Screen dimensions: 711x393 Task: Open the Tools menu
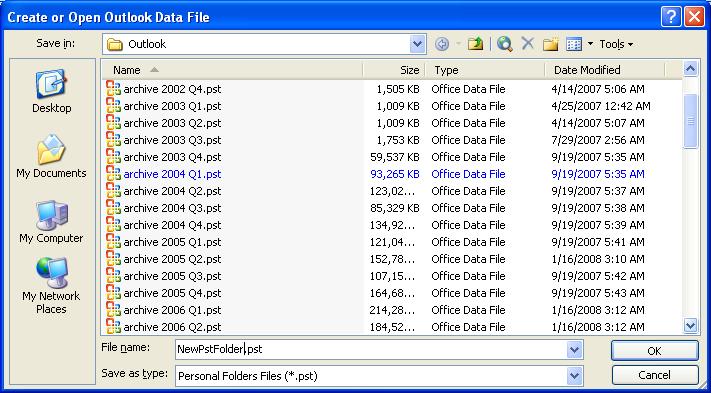point(616,44)
